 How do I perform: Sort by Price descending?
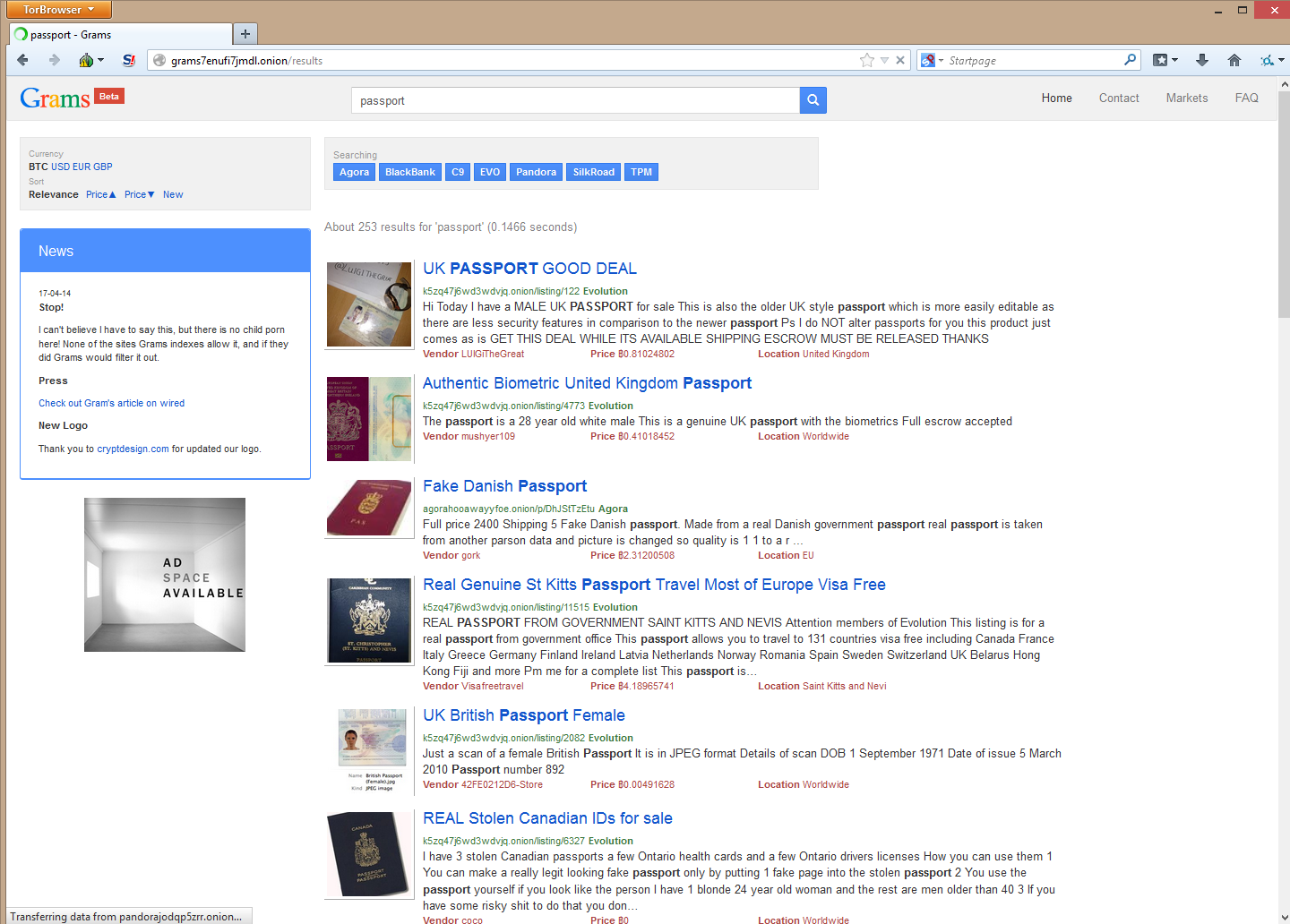click(x=140, y=194)
